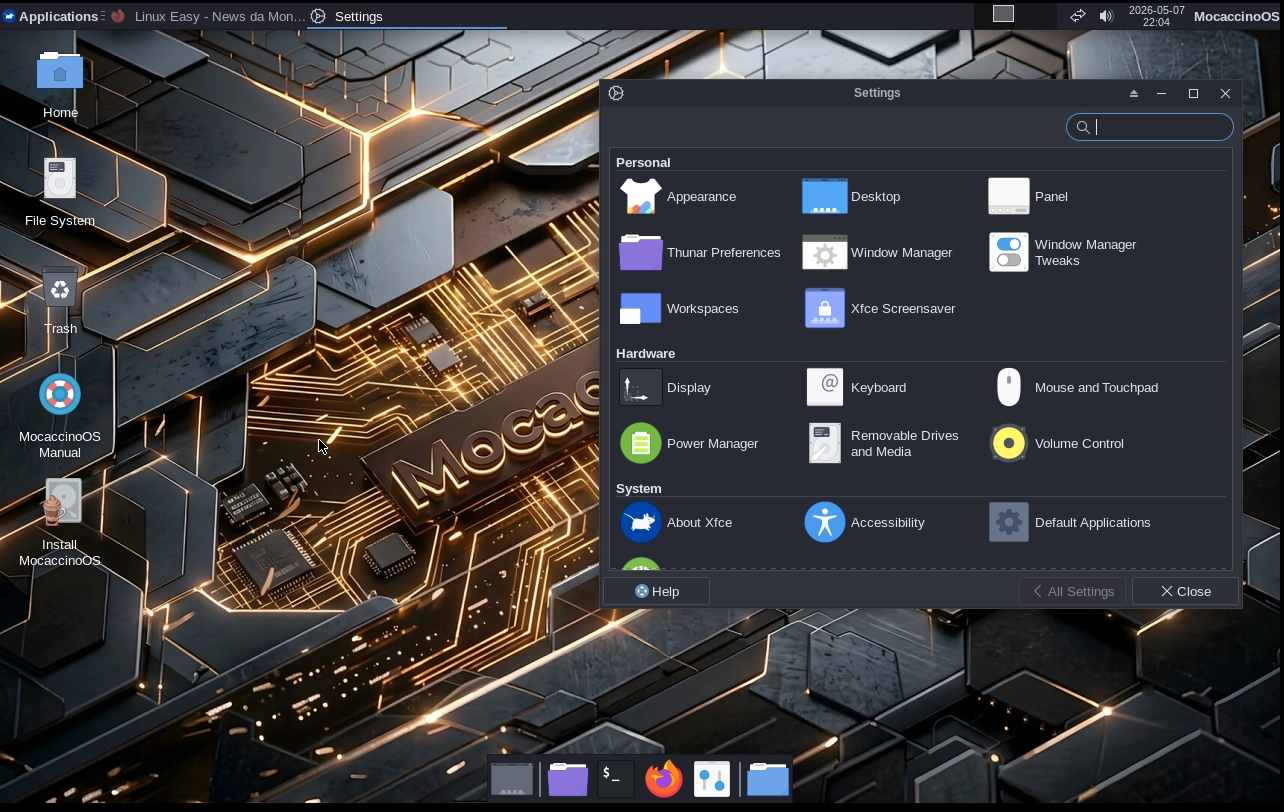Click the Home desktop icon
The width and height of the screenshot is (1284, 812).
60,84
